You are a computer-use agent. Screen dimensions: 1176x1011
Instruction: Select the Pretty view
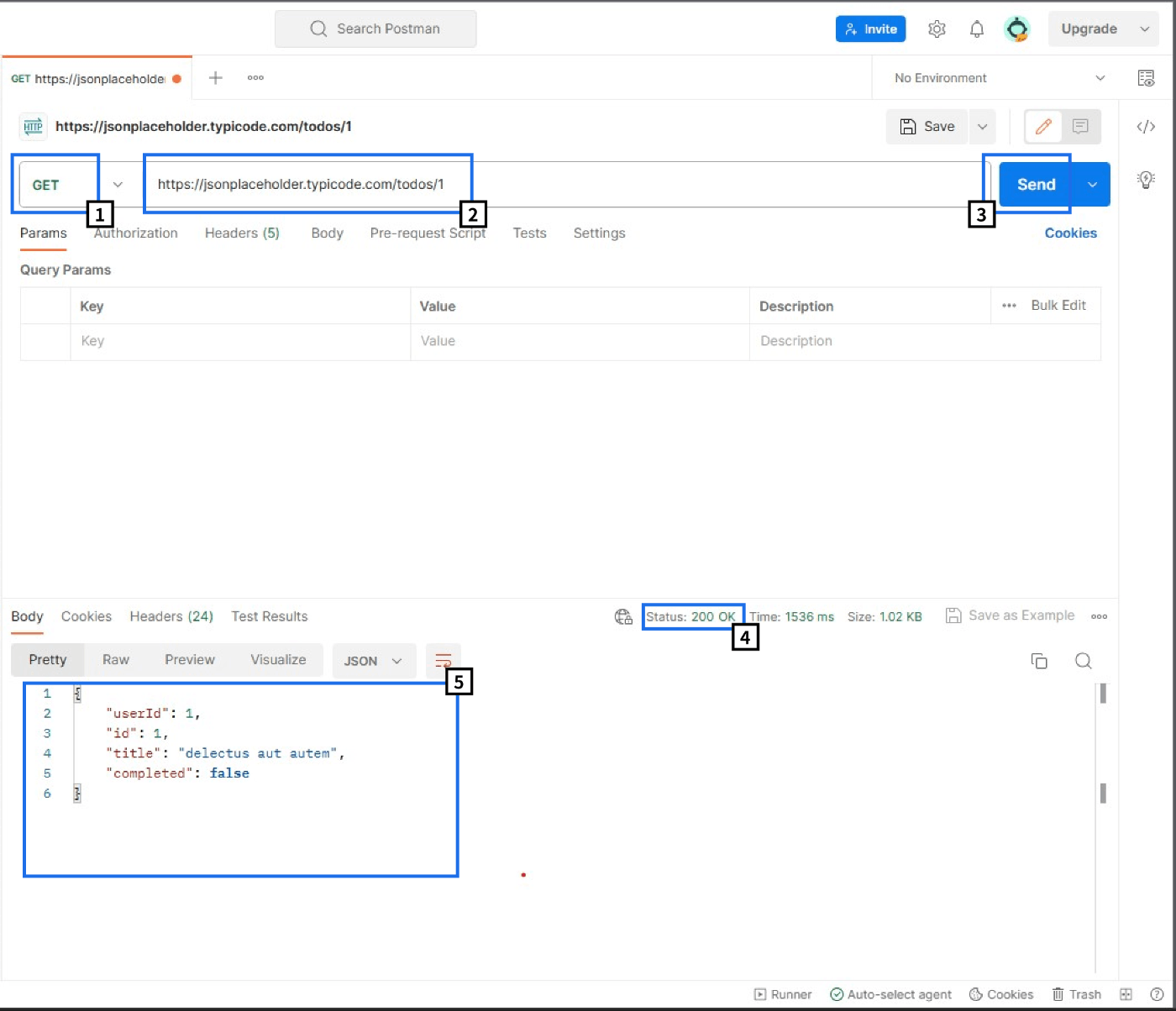click(x=48, y=660)
